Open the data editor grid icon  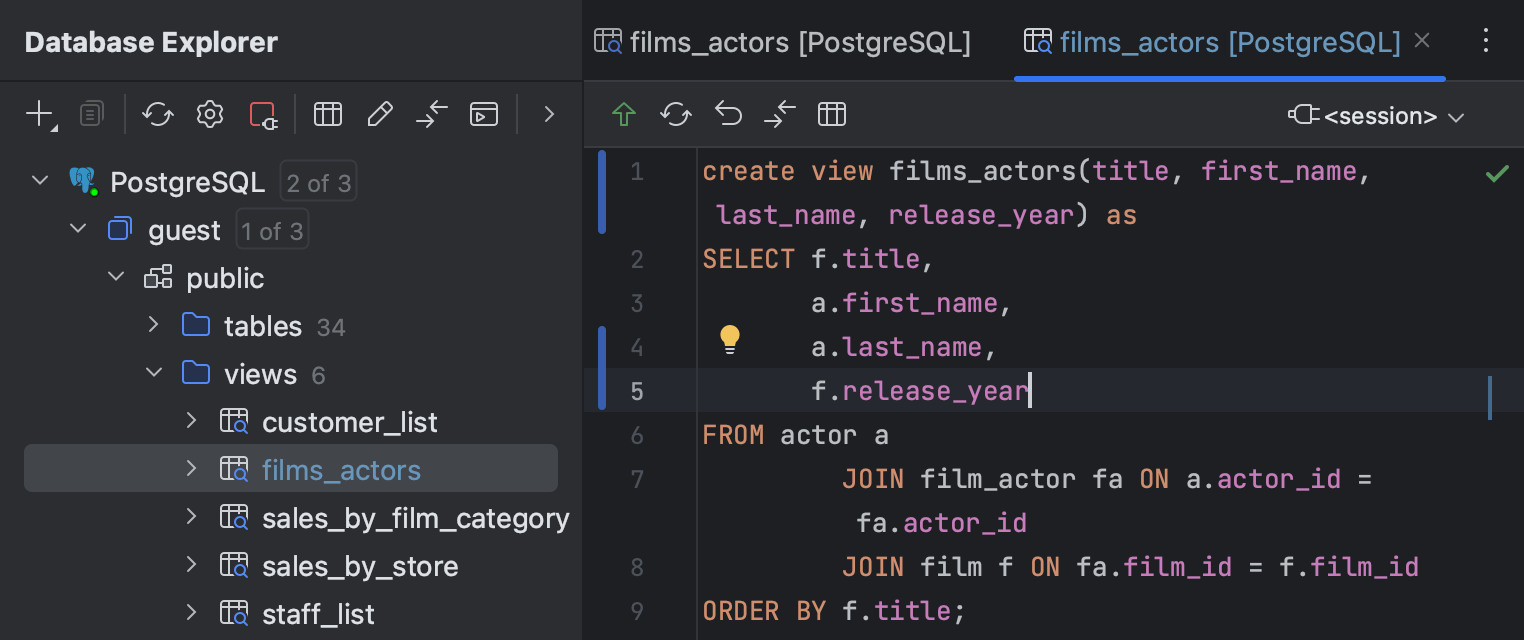click(328, 114)
